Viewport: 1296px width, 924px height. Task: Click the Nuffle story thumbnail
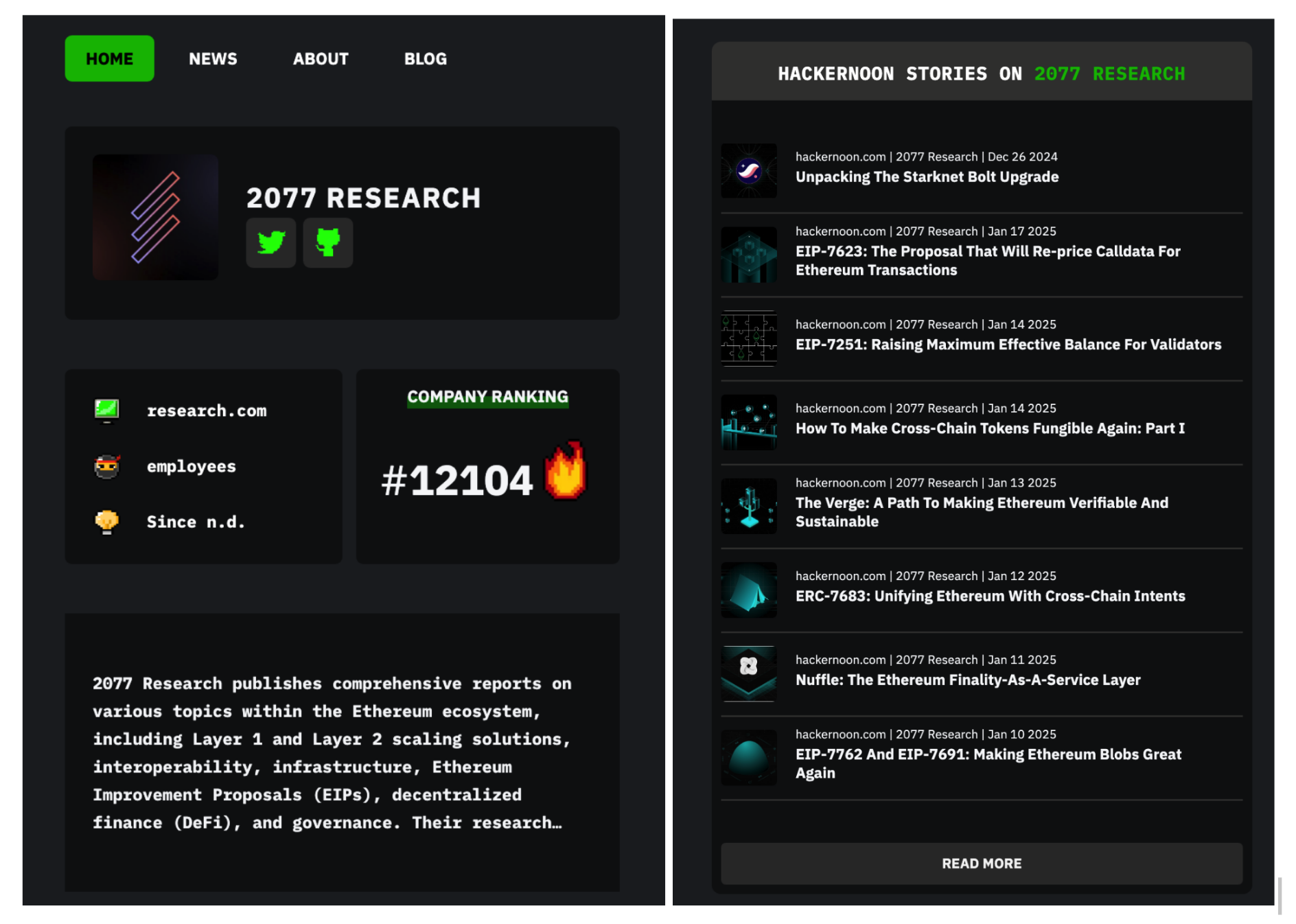(749, 673)
